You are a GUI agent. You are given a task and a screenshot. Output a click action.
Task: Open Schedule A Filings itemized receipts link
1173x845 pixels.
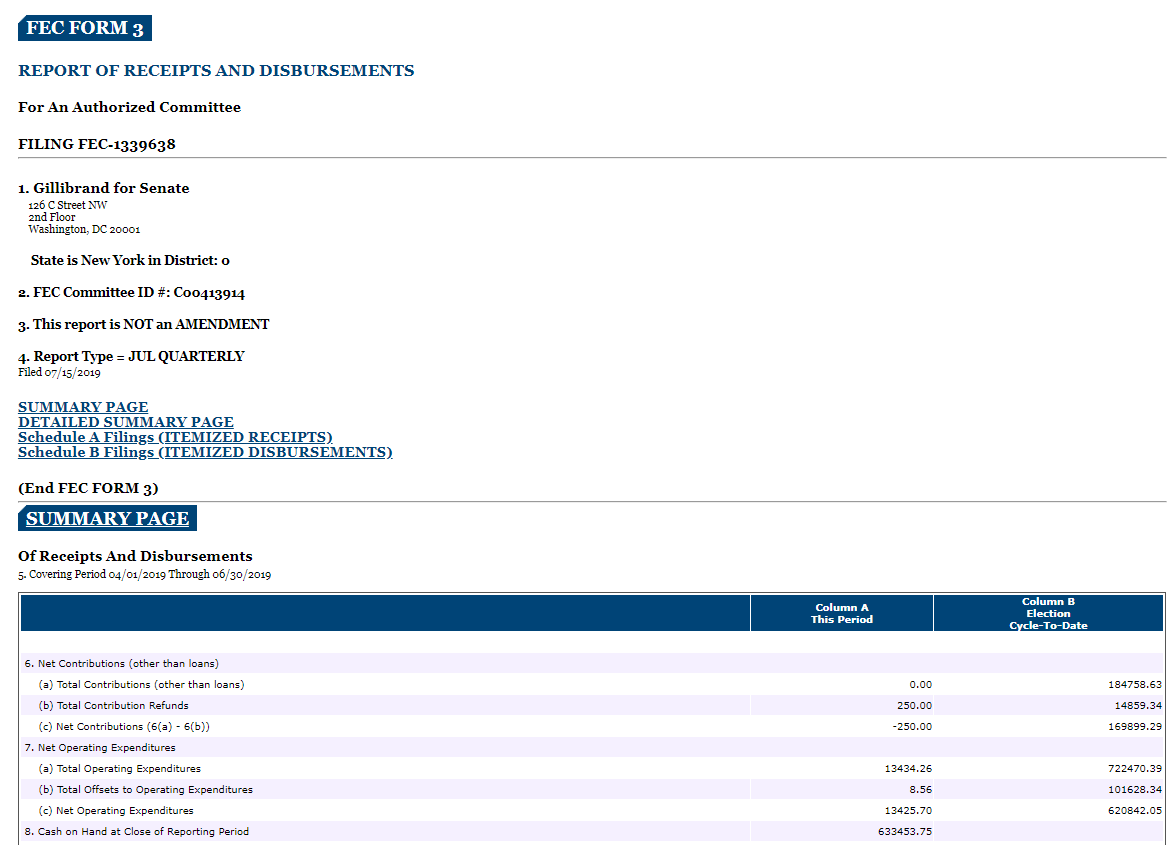point(175,437)
